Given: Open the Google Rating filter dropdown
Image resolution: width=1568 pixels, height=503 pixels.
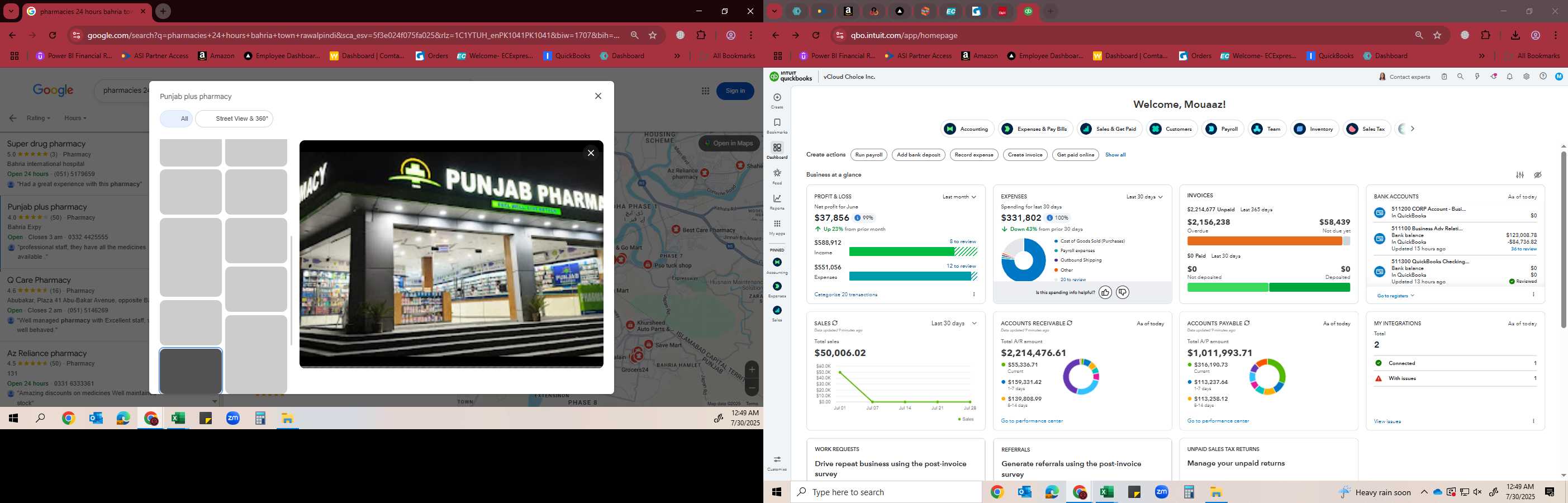Looking at the screenshot, I should point(39,118).
